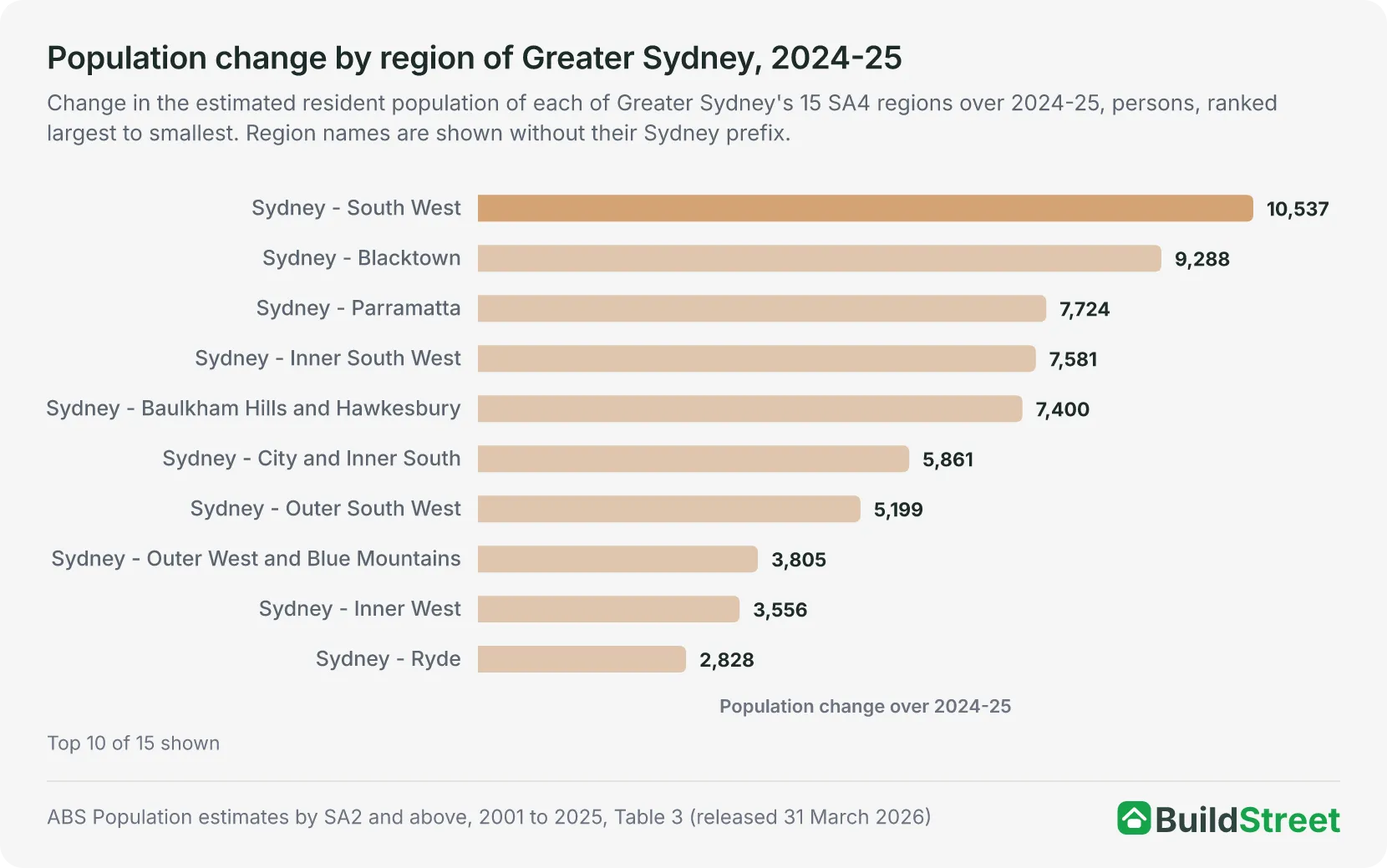Viewport: 1387px width, 868px height.
Task: Select the label 'Sydney - Inner West'
Action: click(x=360, y=609)
